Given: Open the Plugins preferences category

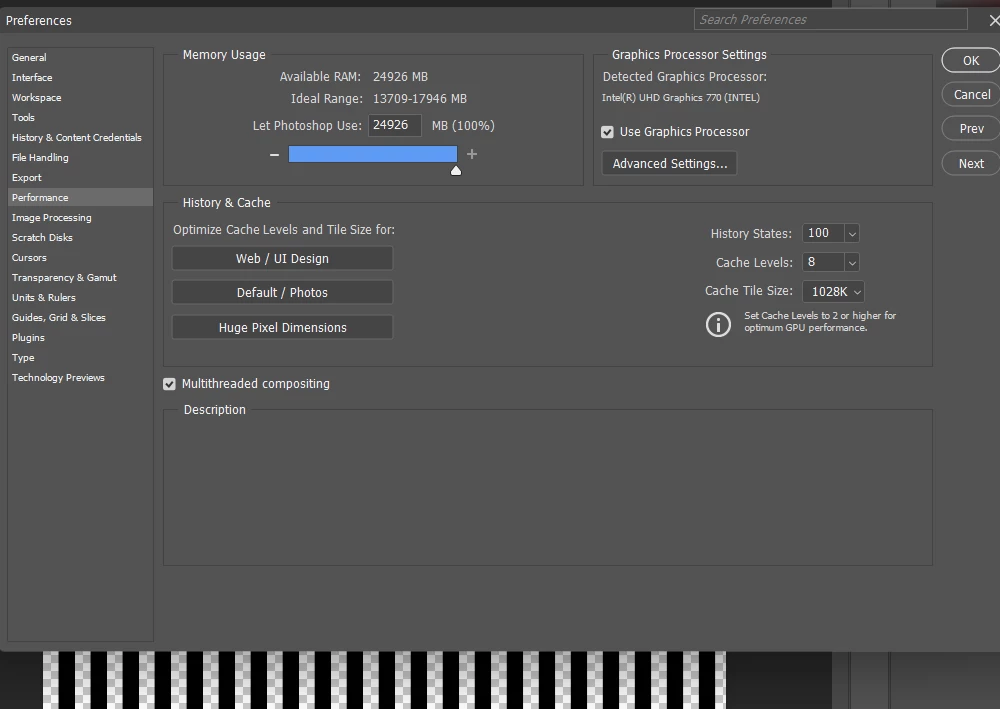Looking at the screenshot, I should tap(28, 337).
